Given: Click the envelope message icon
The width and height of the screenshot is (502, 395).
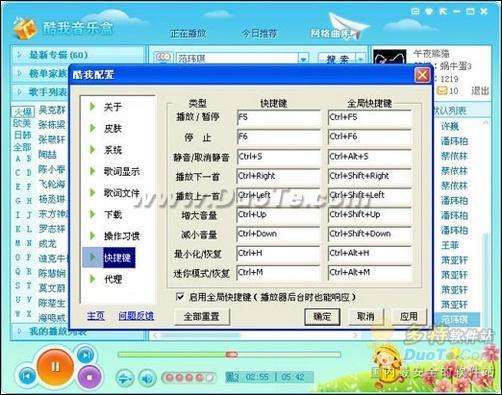Looking at the screenshot, I should coord(442,90).
